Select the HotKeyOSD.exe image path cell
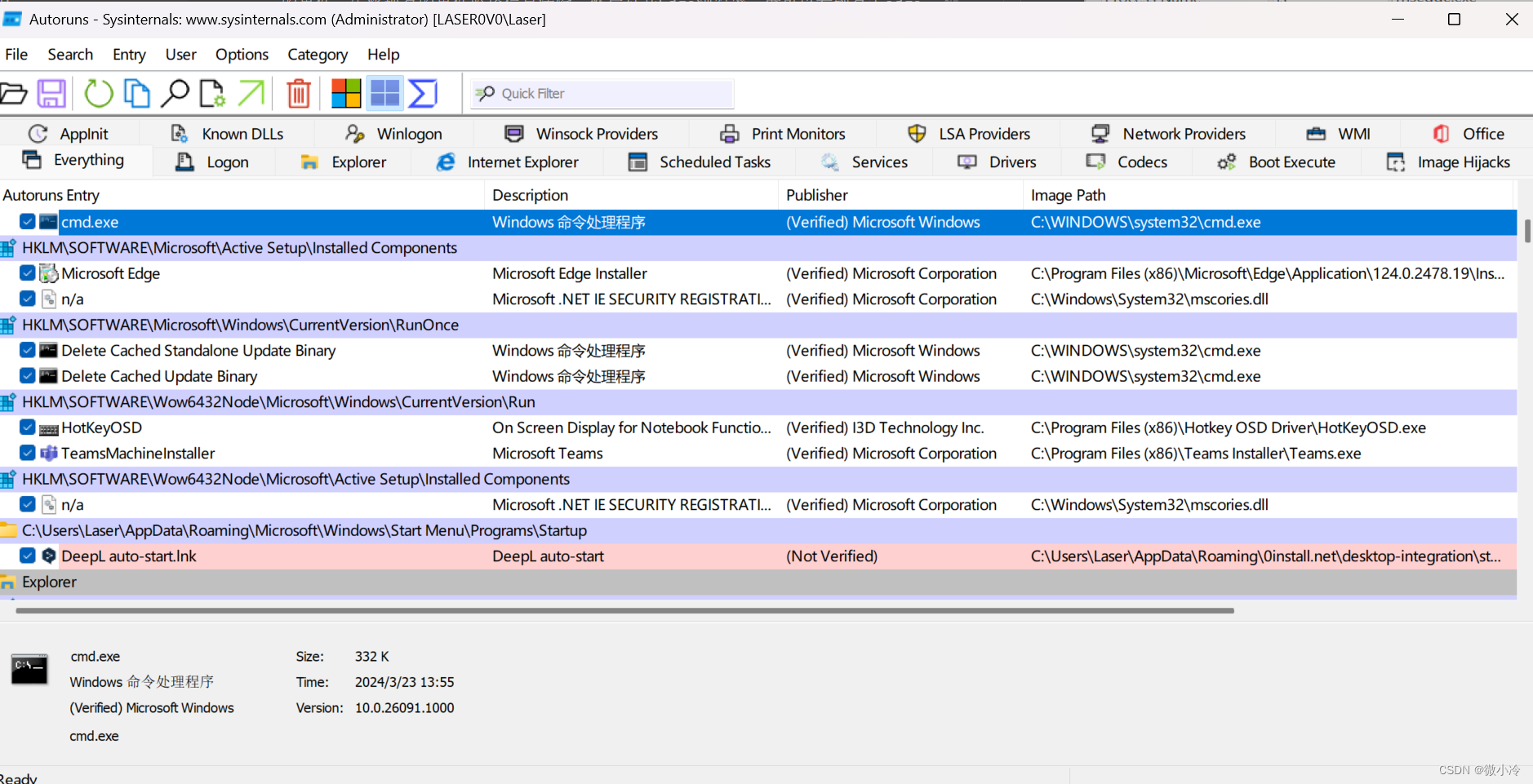 click(1229, 427)
